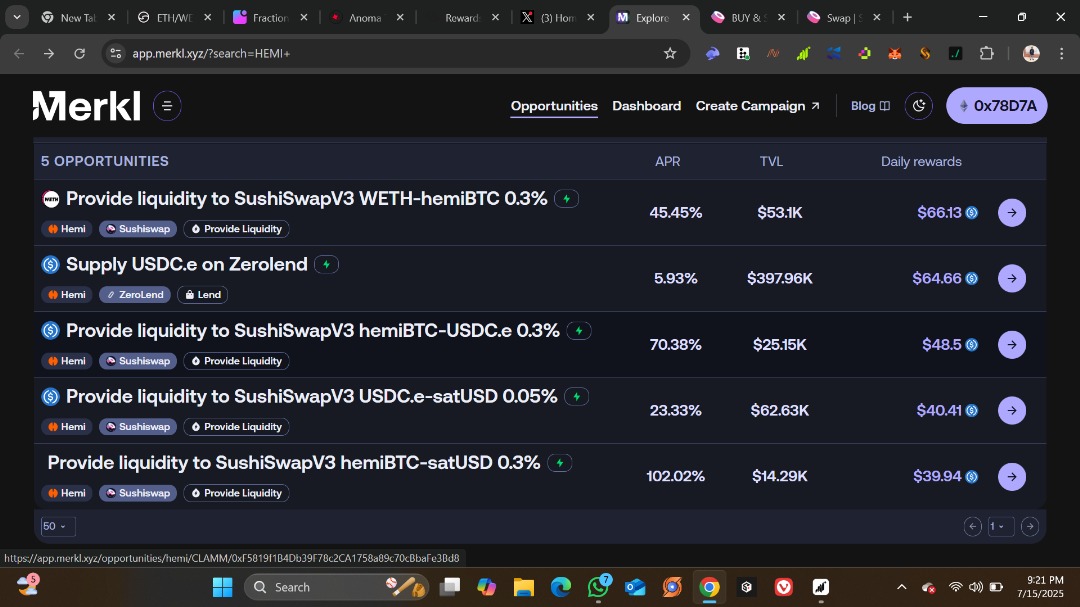Viewport: 1080px width, 607px height.
Task: Select Lend tag in Zerolend row
Action: pyautogui.click(x=202, y=295)
